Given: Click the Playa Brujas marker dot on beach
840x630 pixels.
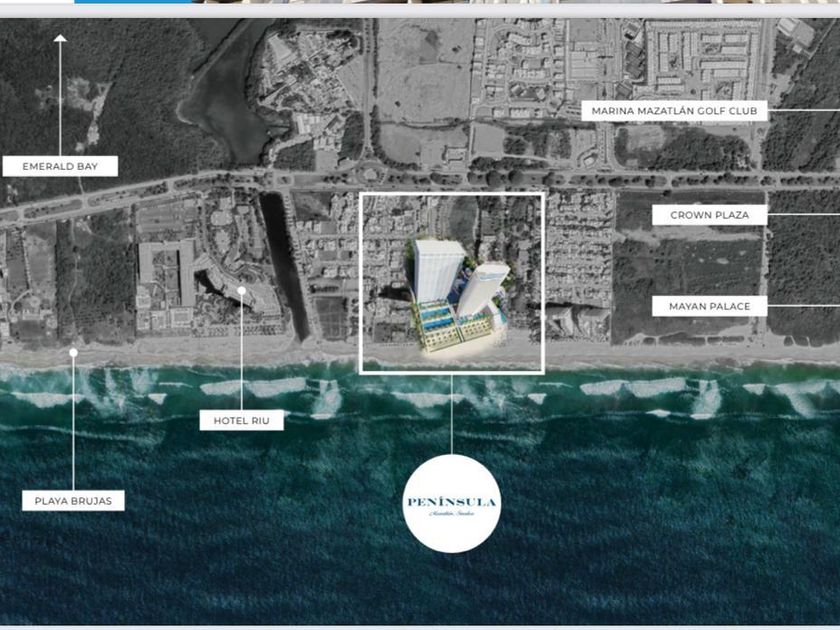Looking at the screenshot, I should (73, 352).
